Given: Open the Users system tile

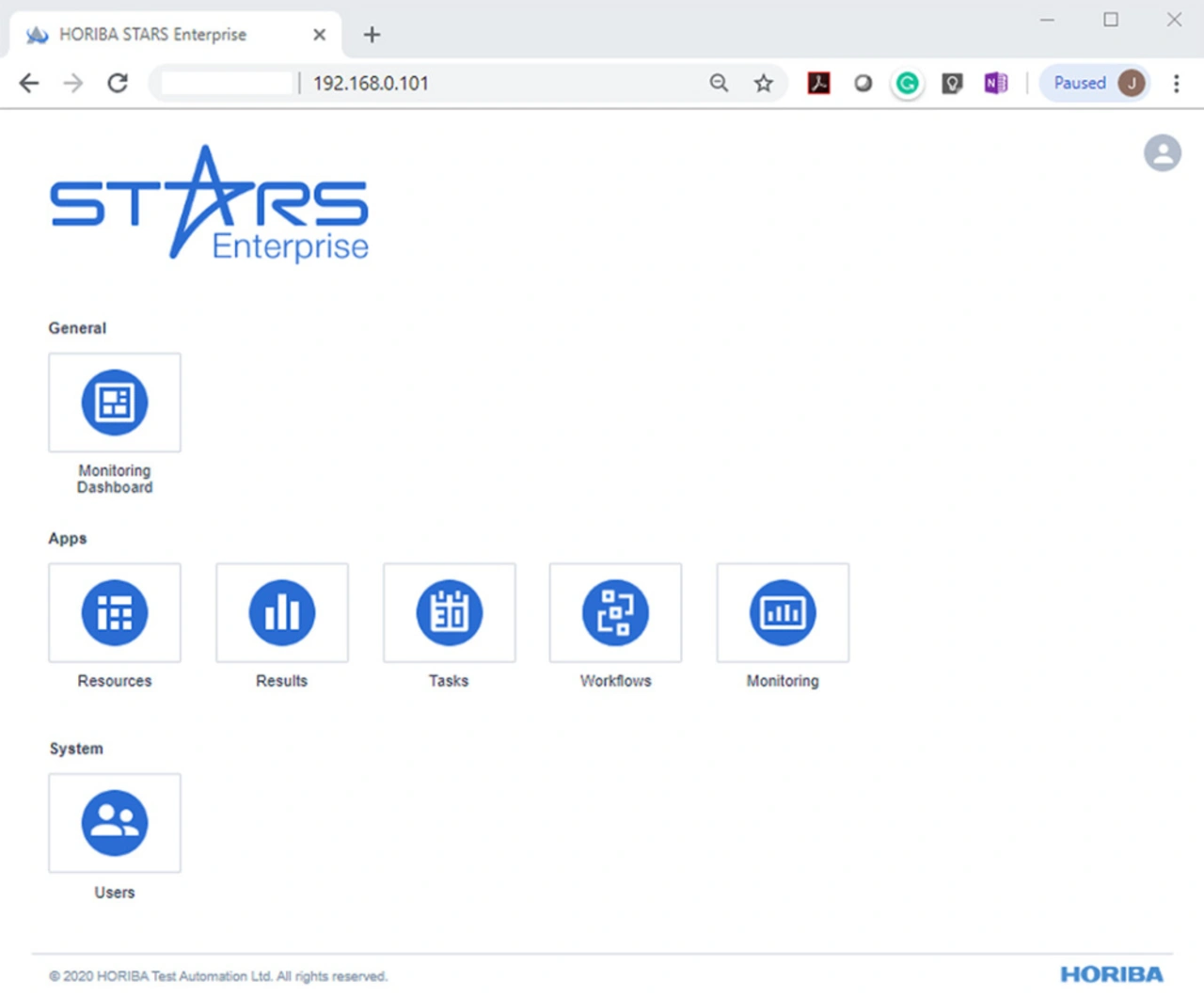Looking at the screenshot, I should coord(115,823).
